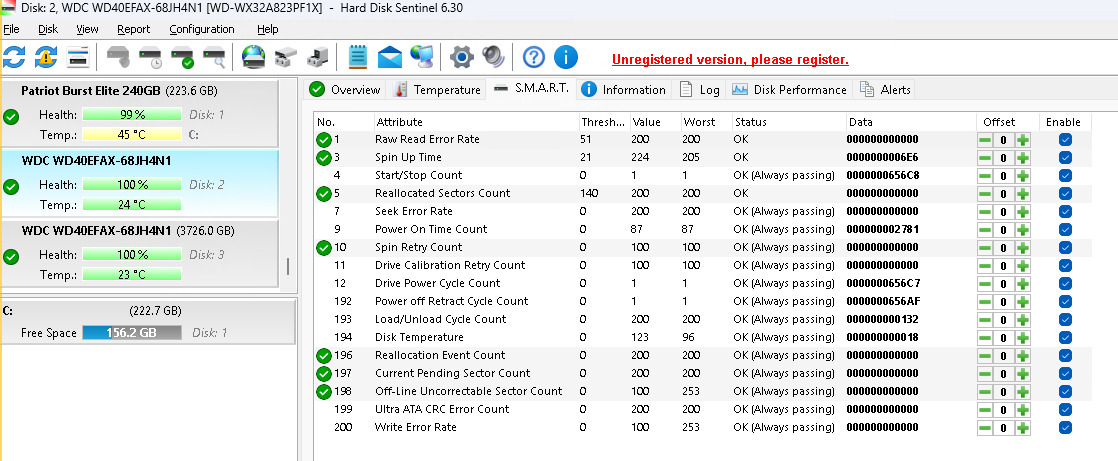Sort by the Status column header
Image resolution: width=1118 pixels, height=461 pixels.
point(789,122)
